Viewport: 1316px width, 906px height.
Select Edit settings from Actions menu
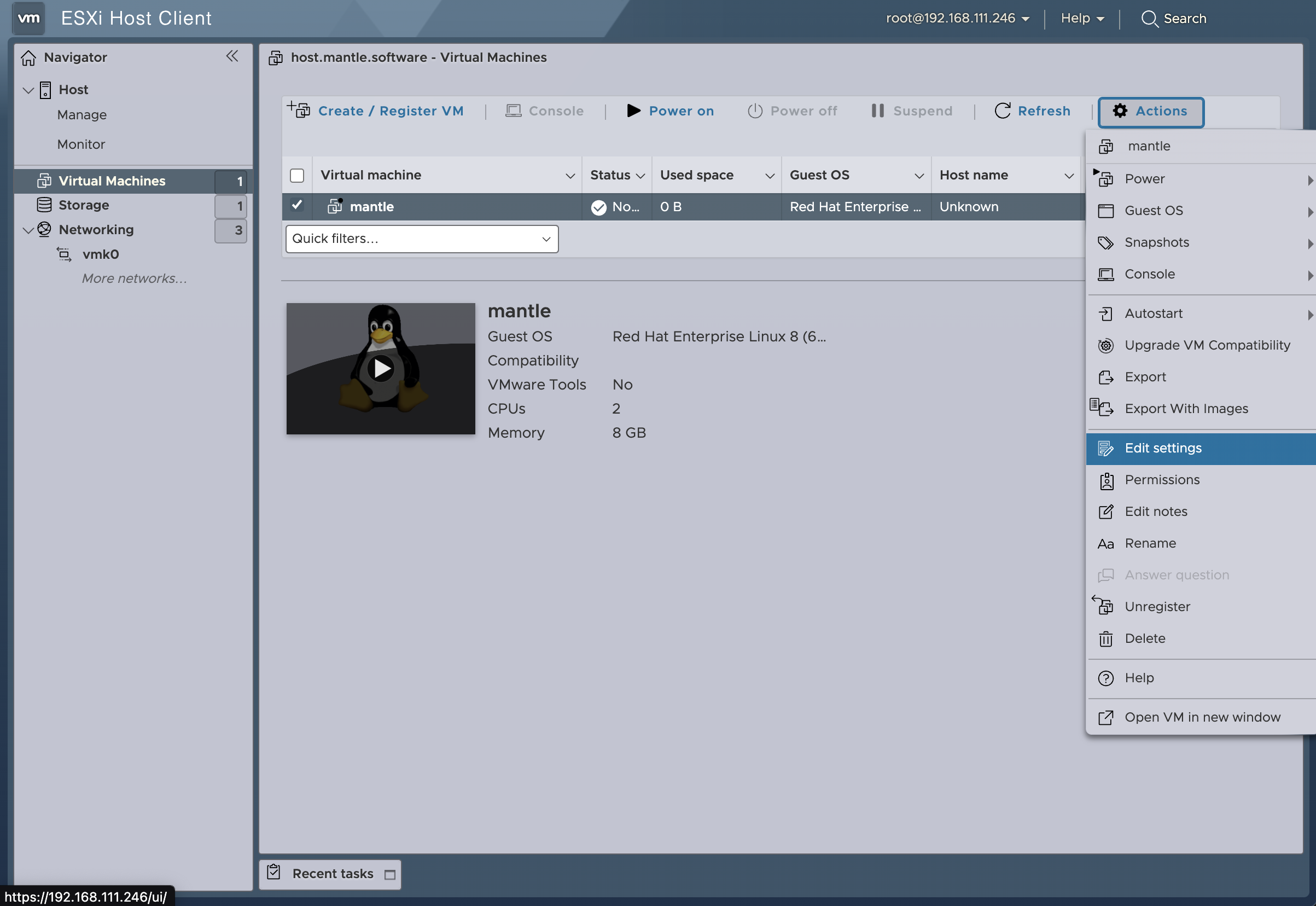(1163, 449)
